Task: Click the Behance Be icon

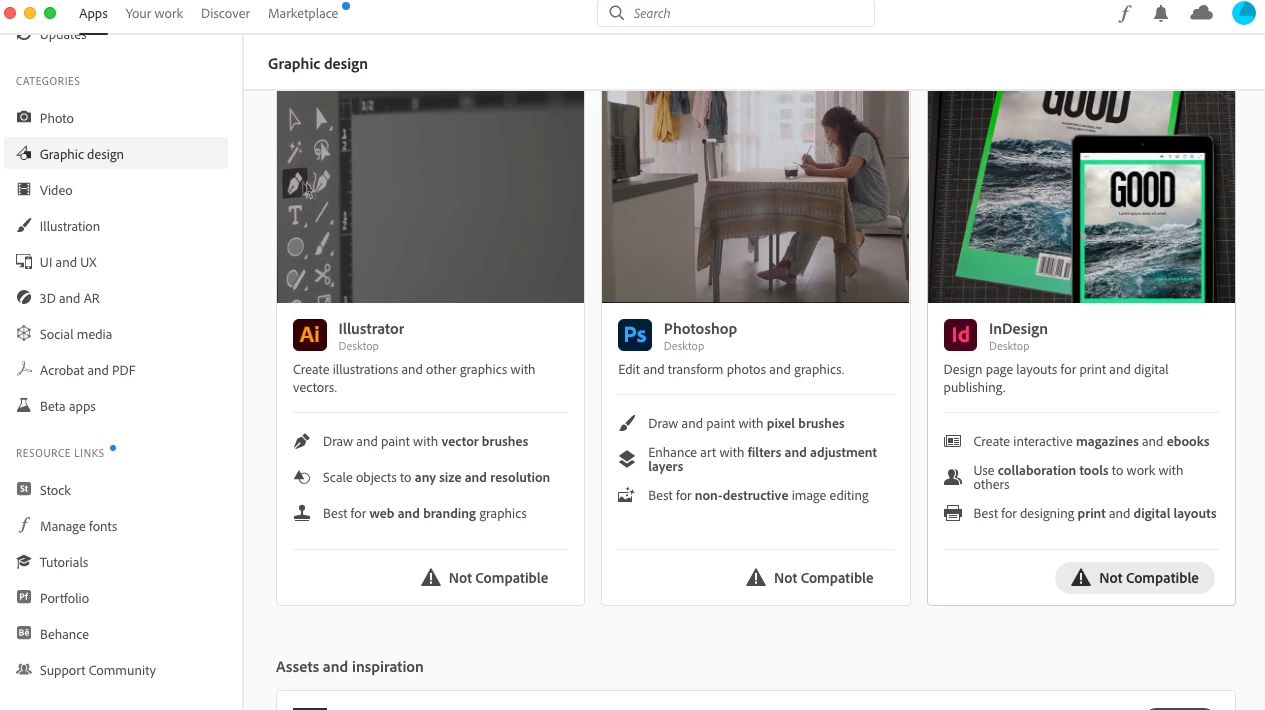Action: (24, 634)
